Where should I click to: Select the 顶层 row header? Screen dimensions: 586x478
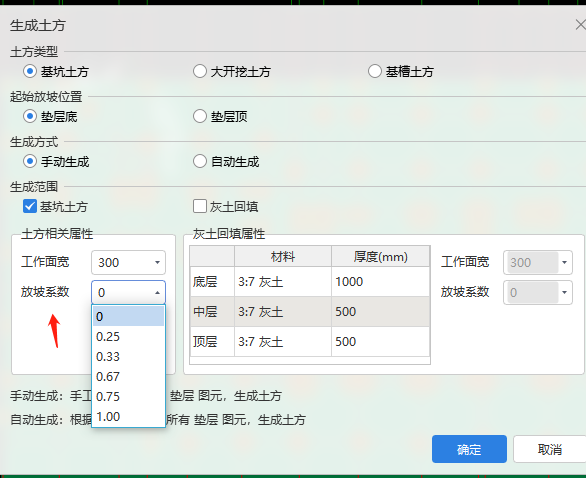(212, 342)
